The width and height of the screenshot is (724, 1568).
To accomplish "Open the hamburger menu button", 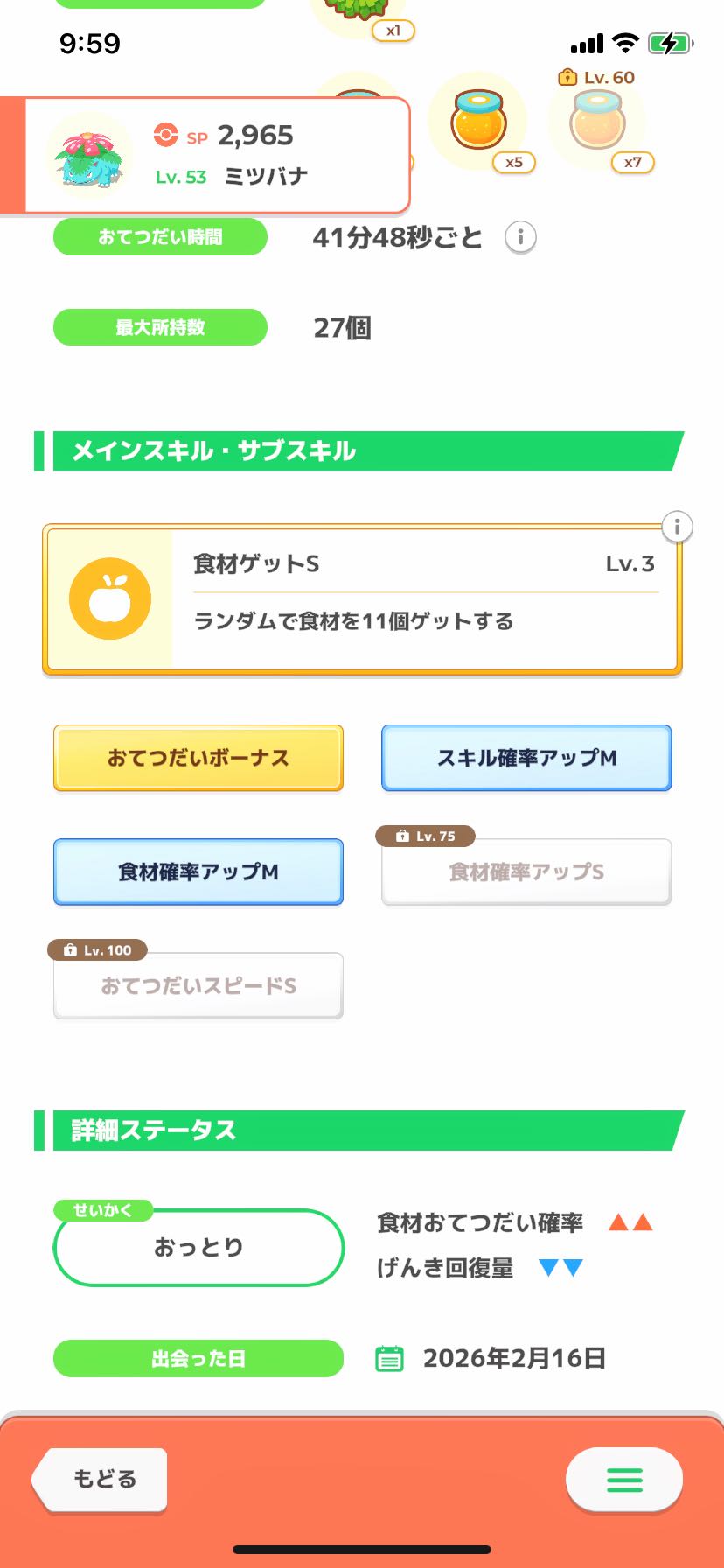I will click(623, 1480).
